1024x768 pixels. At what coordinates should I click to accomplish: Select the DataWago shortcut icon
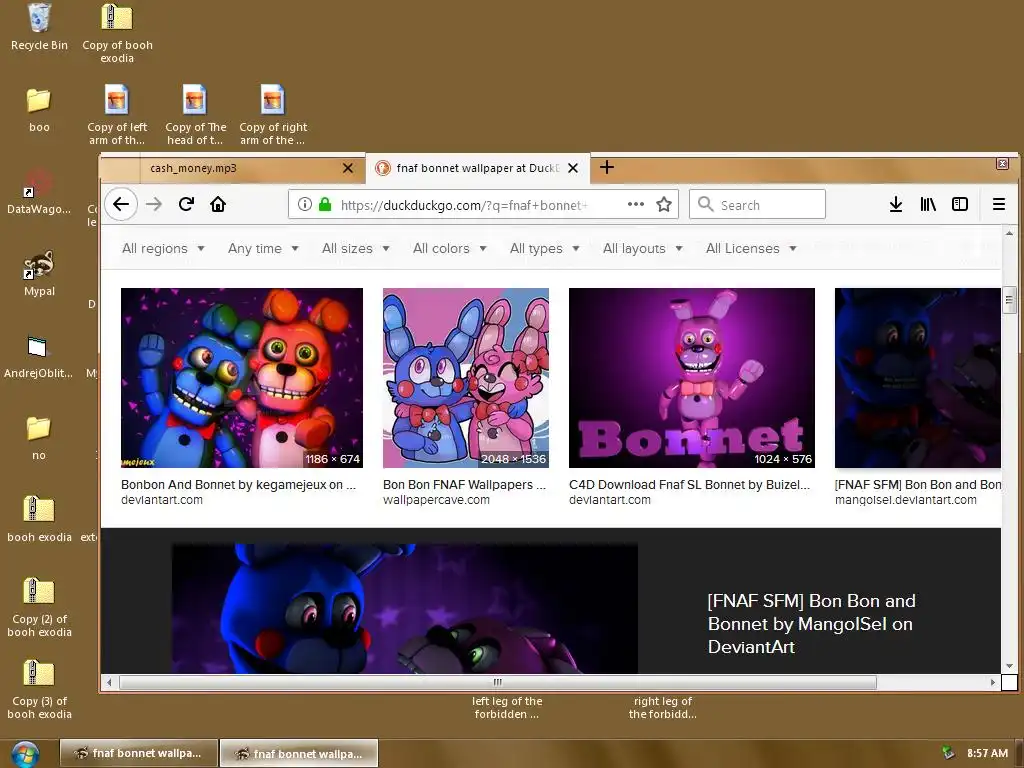tap(39, 191)
